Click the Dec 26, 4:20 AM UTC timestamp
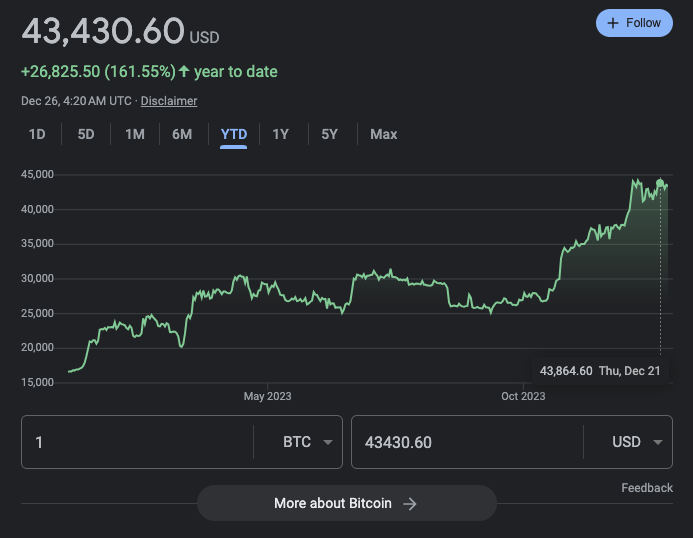693x538 pixels. 76,101
